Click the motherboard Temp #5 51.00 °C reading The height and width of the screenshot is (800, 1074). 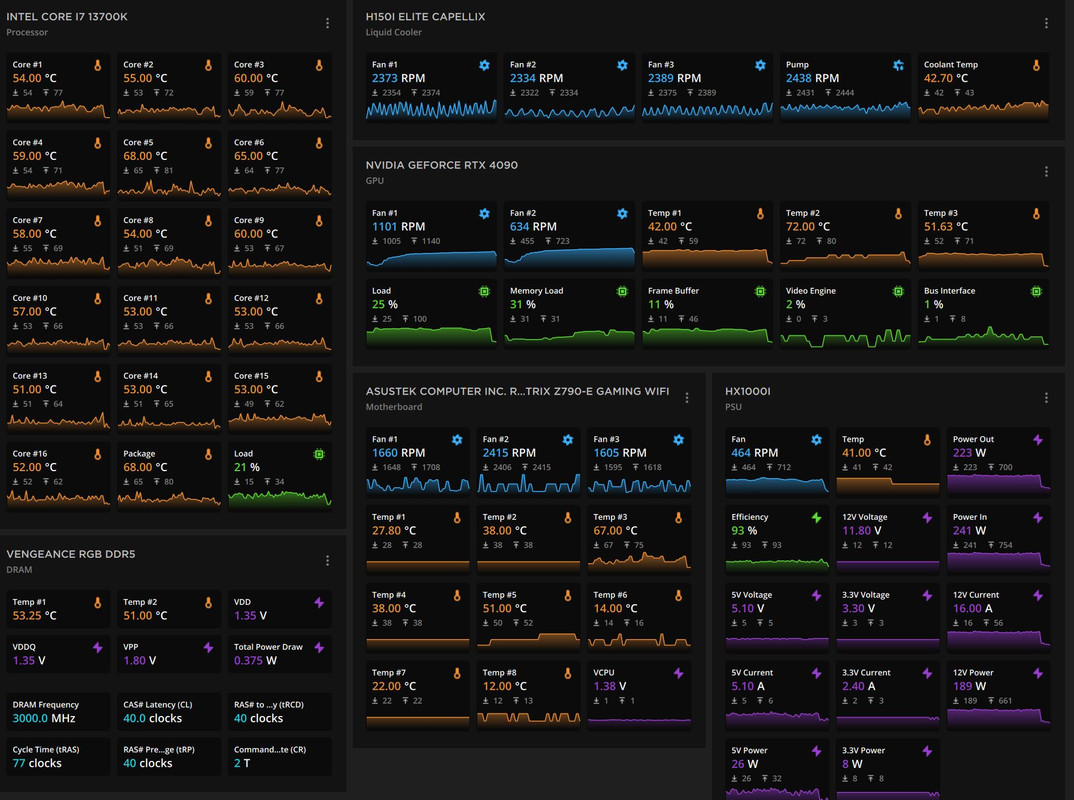(505, 608)
